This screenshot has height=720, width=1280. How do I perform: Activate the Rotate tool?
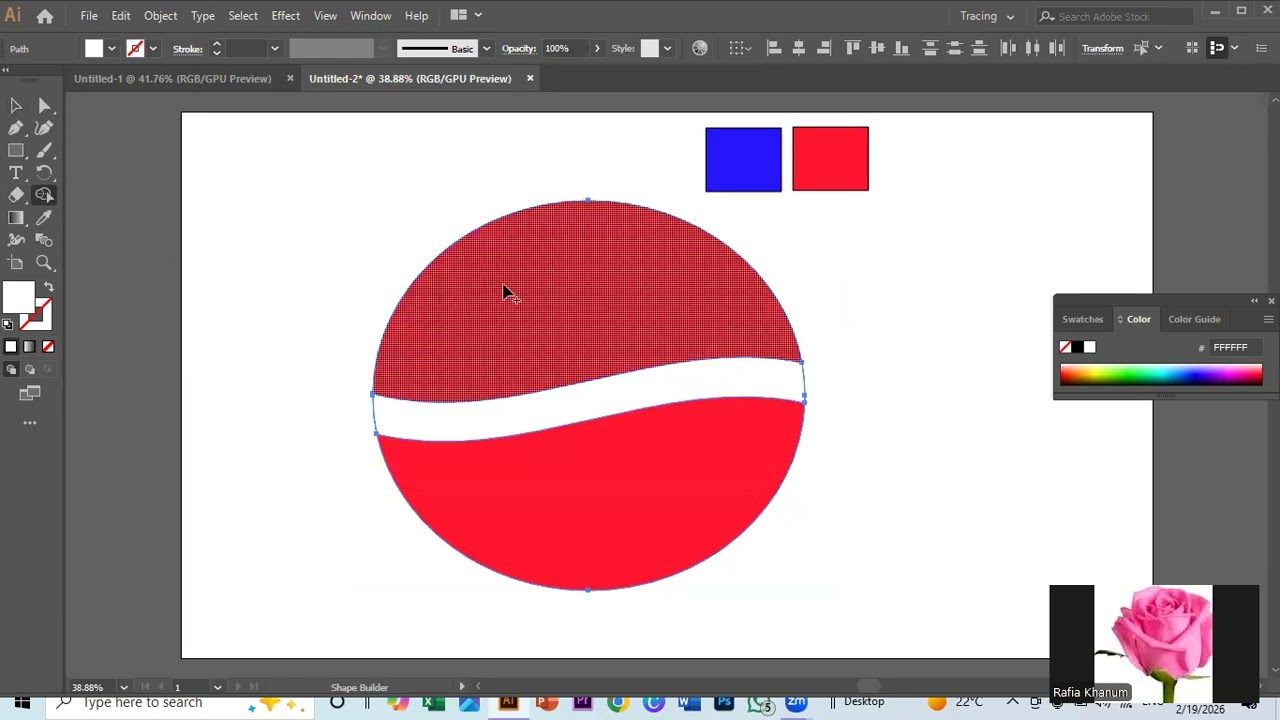[44, 173]
